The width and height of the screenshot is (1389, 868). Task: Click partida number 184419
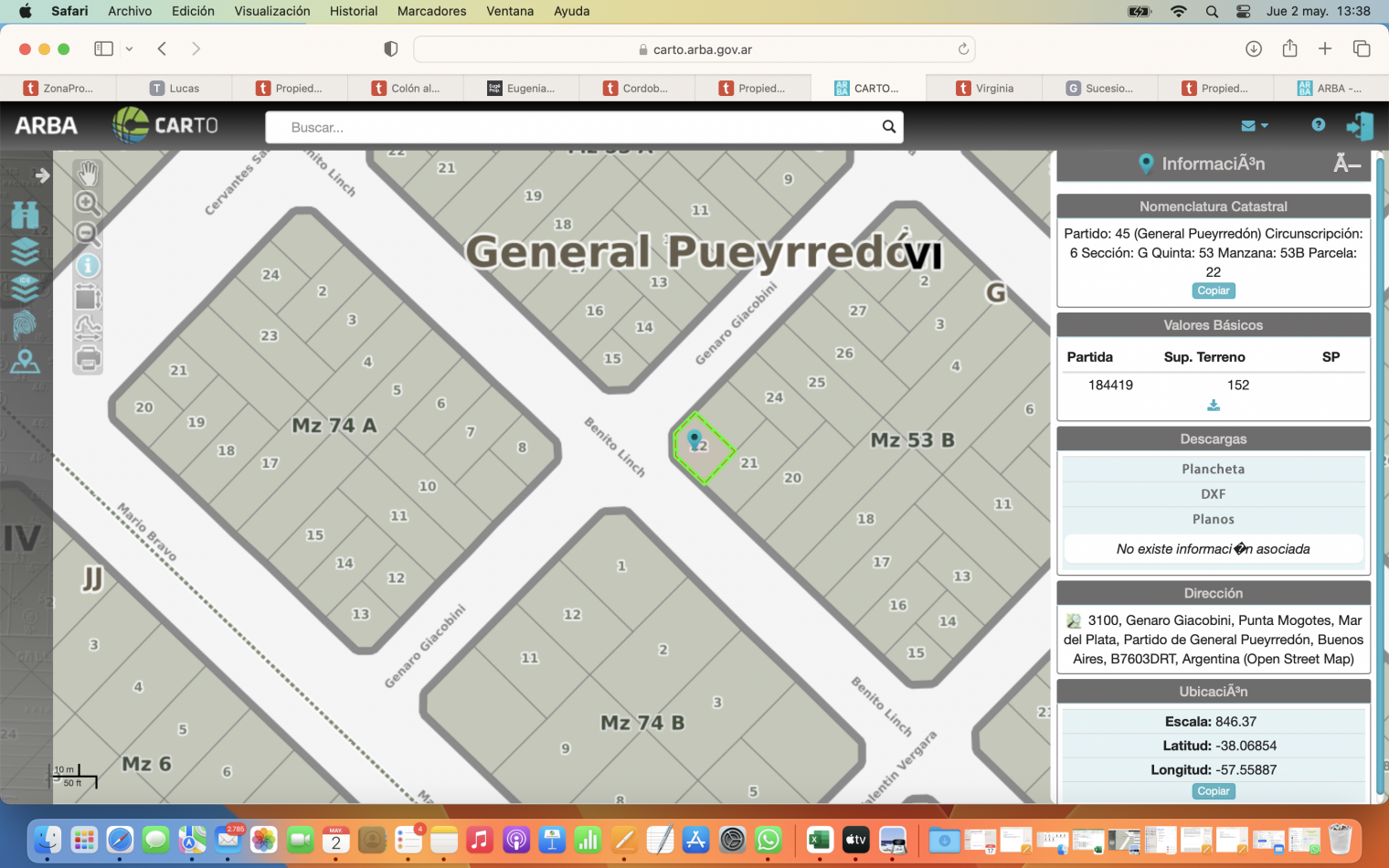(x=1110, y=385)
